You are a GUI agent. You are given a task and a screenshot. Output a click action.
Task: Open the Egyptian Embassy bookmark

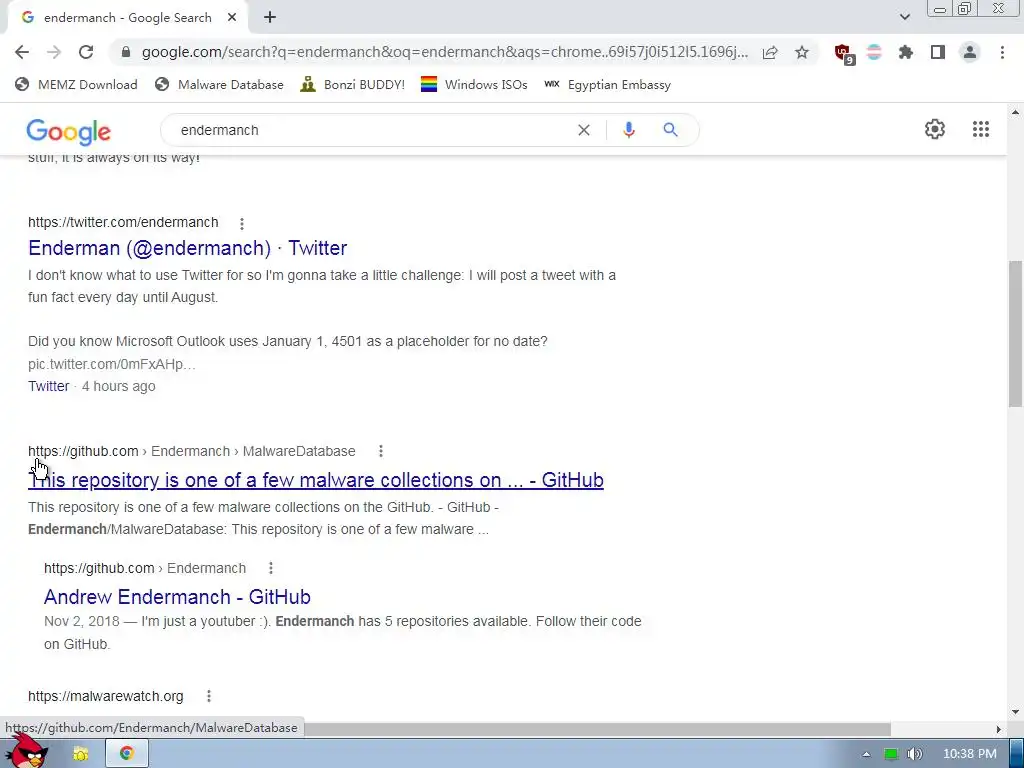[x=607, y=84]
